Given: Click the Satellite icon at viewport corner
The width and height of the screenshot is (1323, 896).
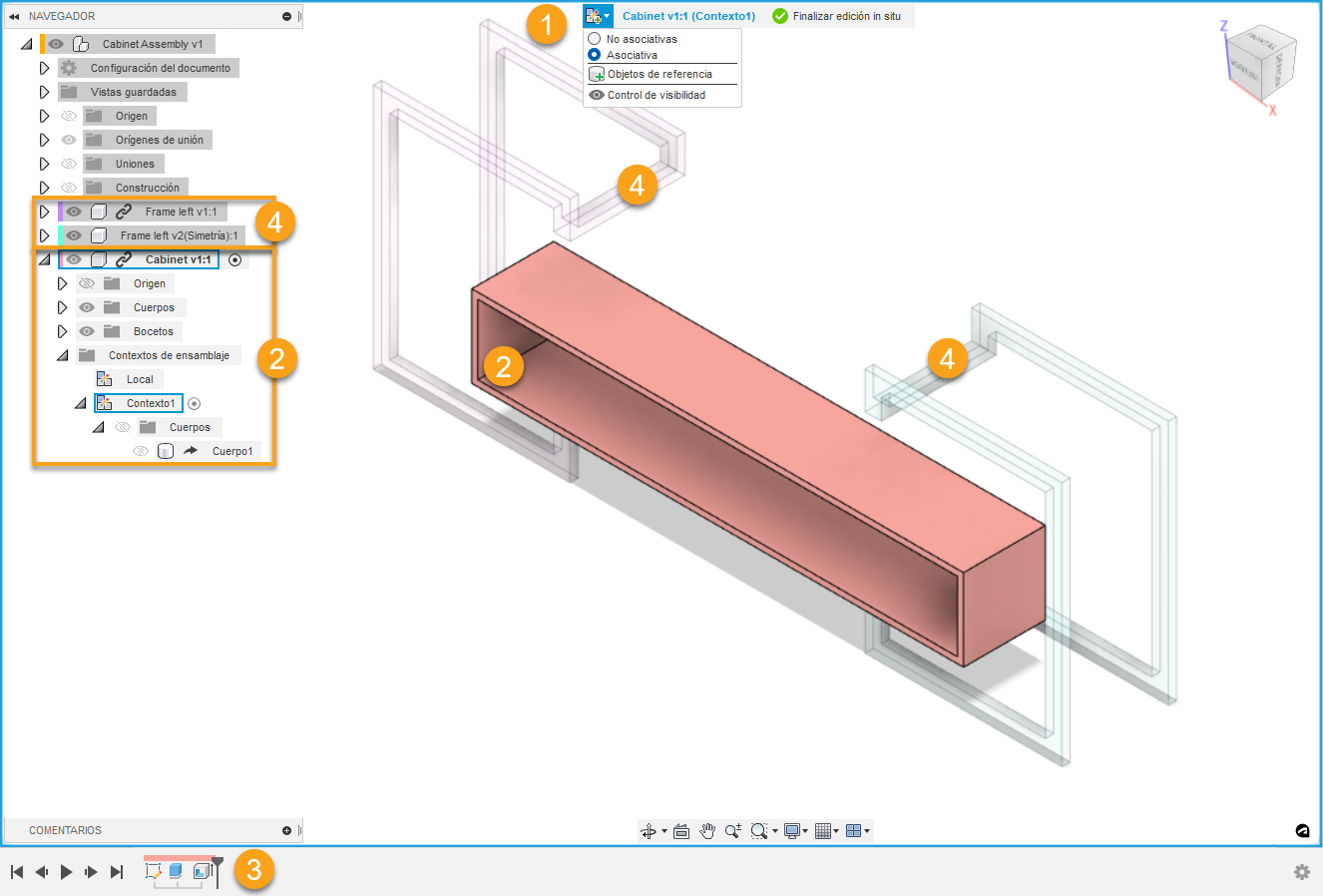Looking at the screenshot, I should pyautogui.click(x=1302, y=830).
